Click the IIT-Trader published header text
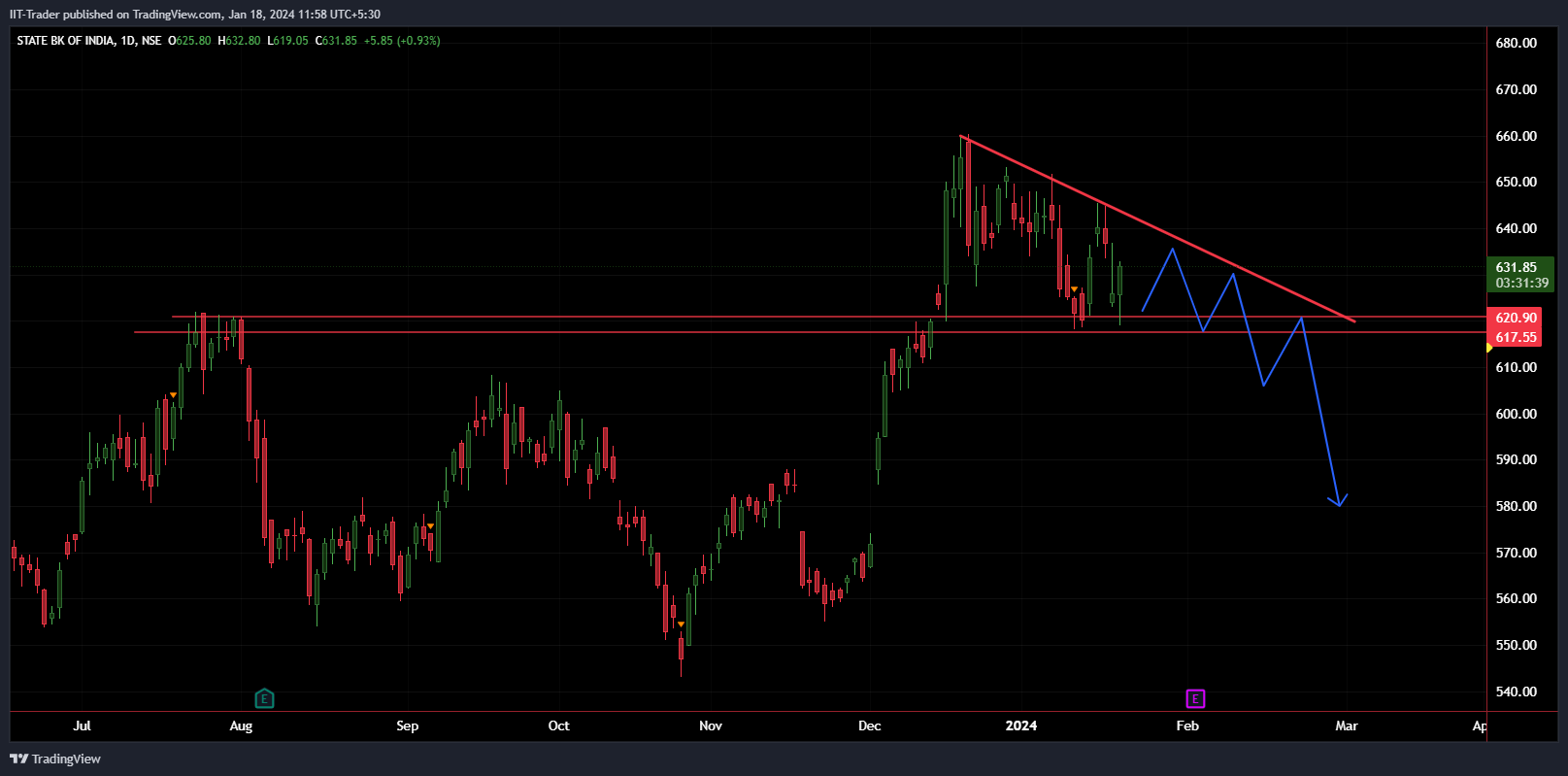 (x=194, y=15)
